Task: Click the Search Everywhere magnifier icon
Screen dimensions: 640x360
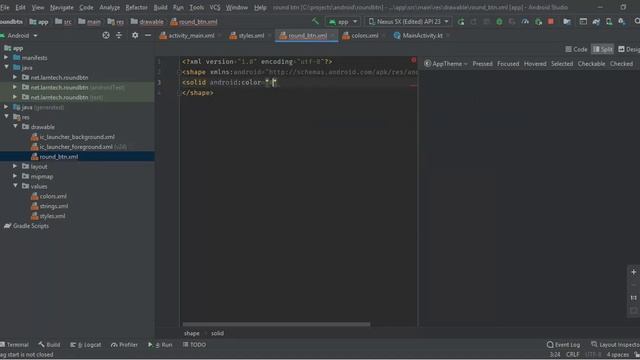Action: [x=637, y=21]
